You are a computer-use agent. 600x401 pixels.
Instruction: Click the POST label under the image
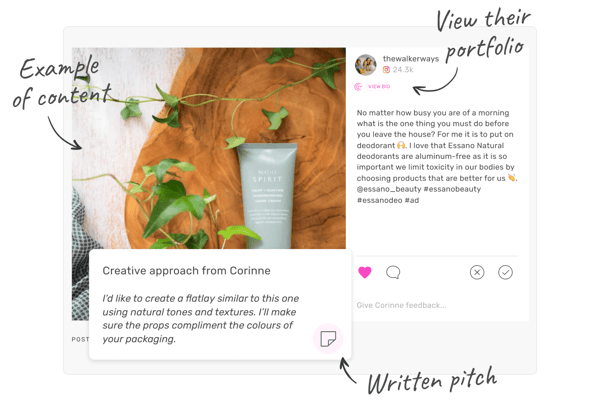(x=80, y=339)
